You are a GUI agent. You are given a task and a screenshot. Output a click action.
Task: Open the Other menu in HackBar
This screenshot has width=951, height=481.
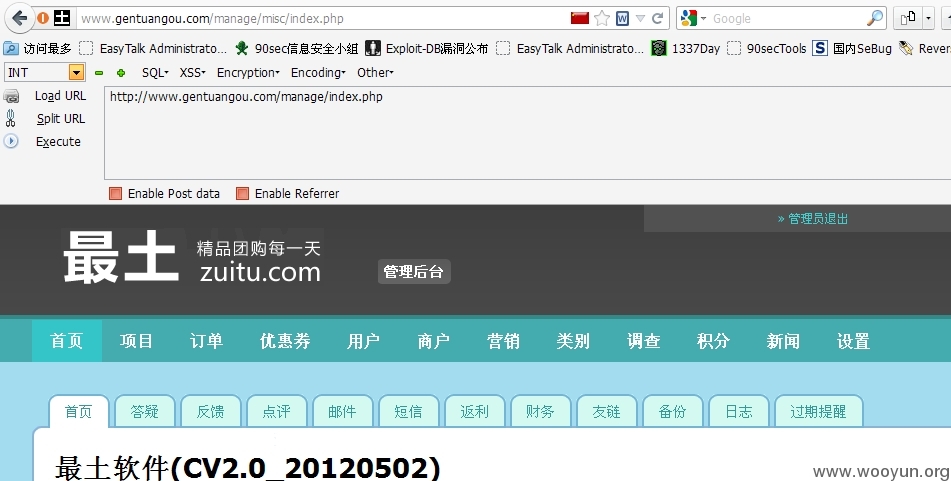coord(375,73)
